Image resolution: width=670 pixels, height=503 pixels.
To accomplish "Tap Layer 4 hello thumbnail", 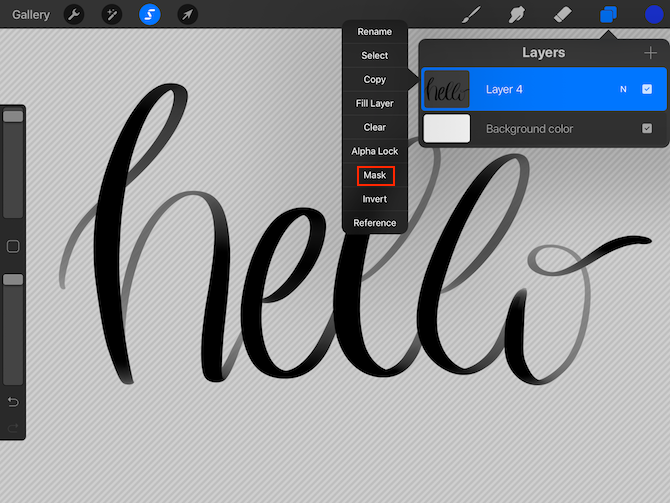I will point(447,89).
